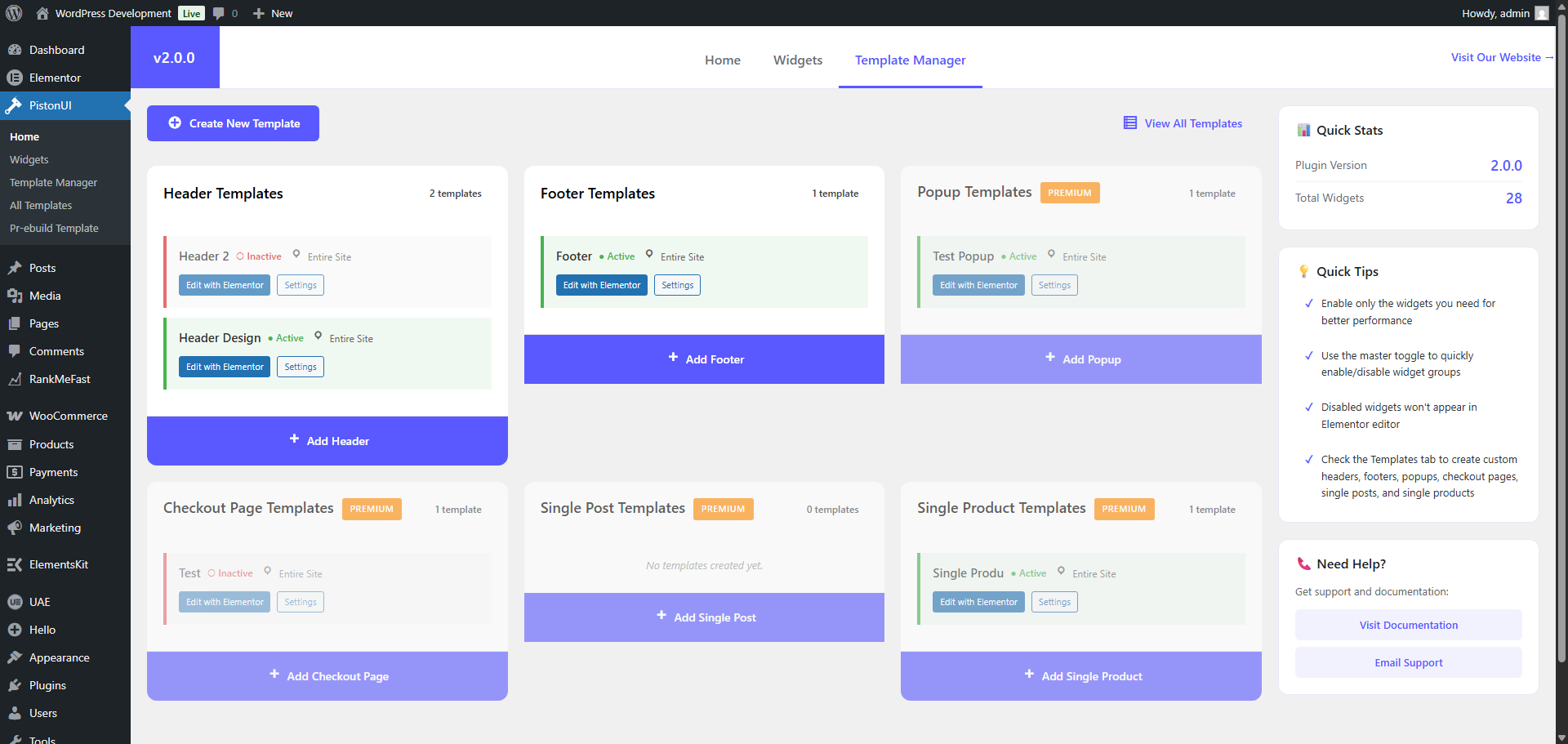The height and width of the screenshot is (744, 1568).
Task: Click the Add Footer button
Action: (x=704, y=359)
